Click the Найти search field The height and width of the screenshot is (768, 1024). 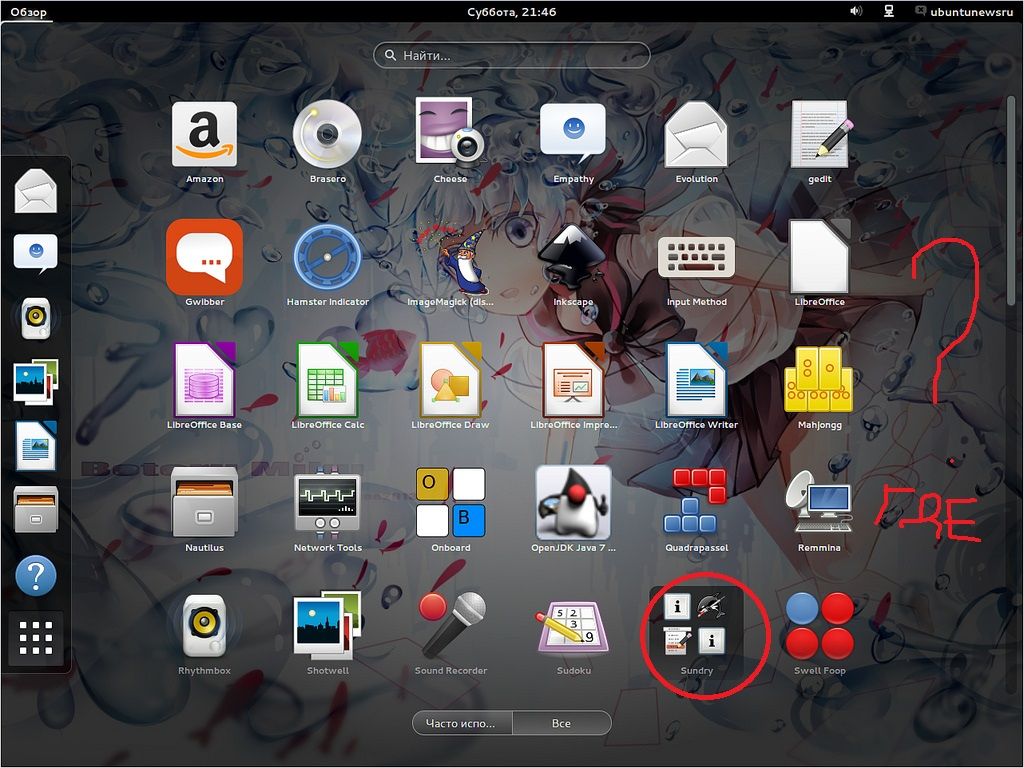click(x=512, y=56)
